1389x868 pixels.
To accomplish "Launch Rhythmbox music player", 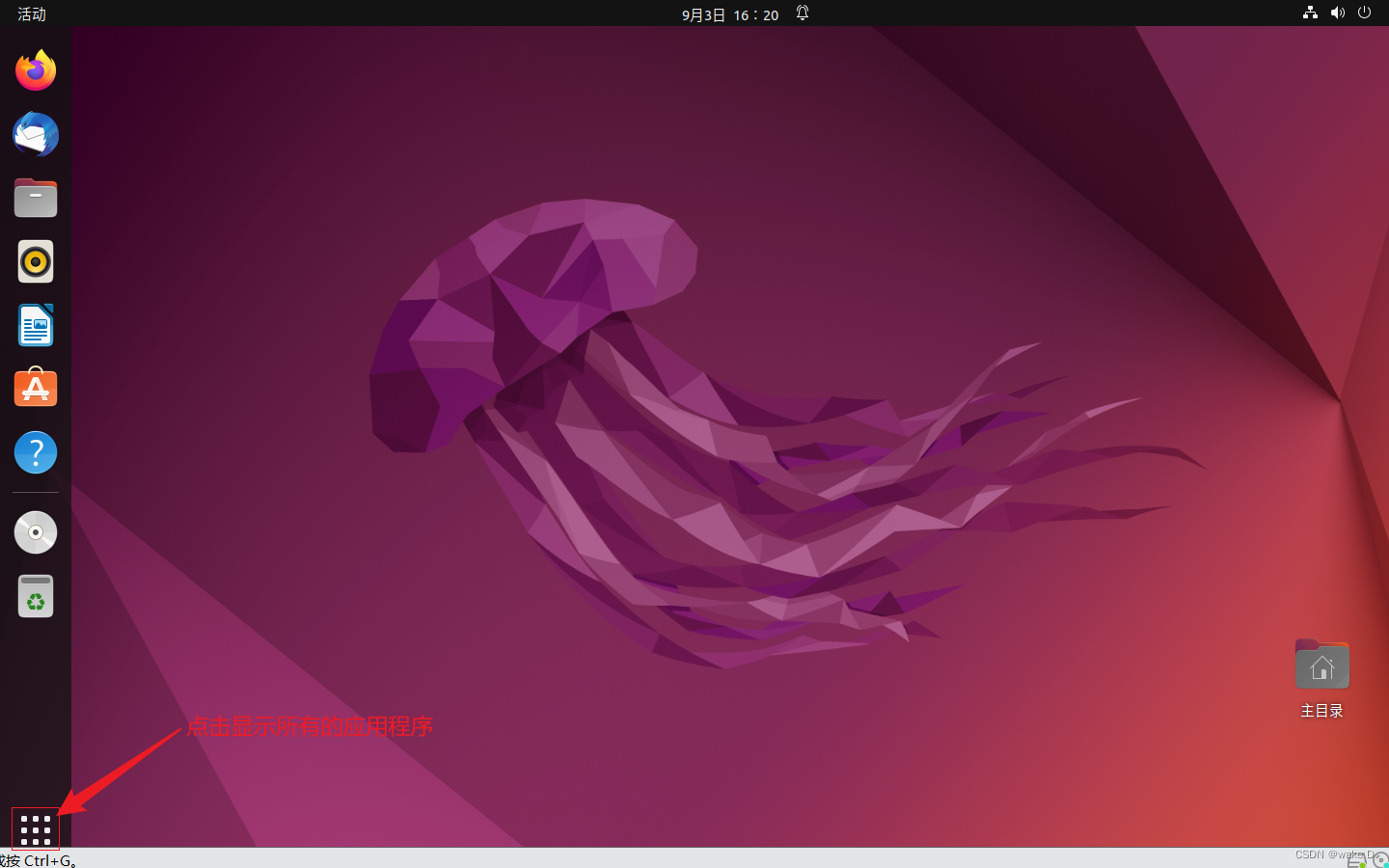I will tap(36, 261).
